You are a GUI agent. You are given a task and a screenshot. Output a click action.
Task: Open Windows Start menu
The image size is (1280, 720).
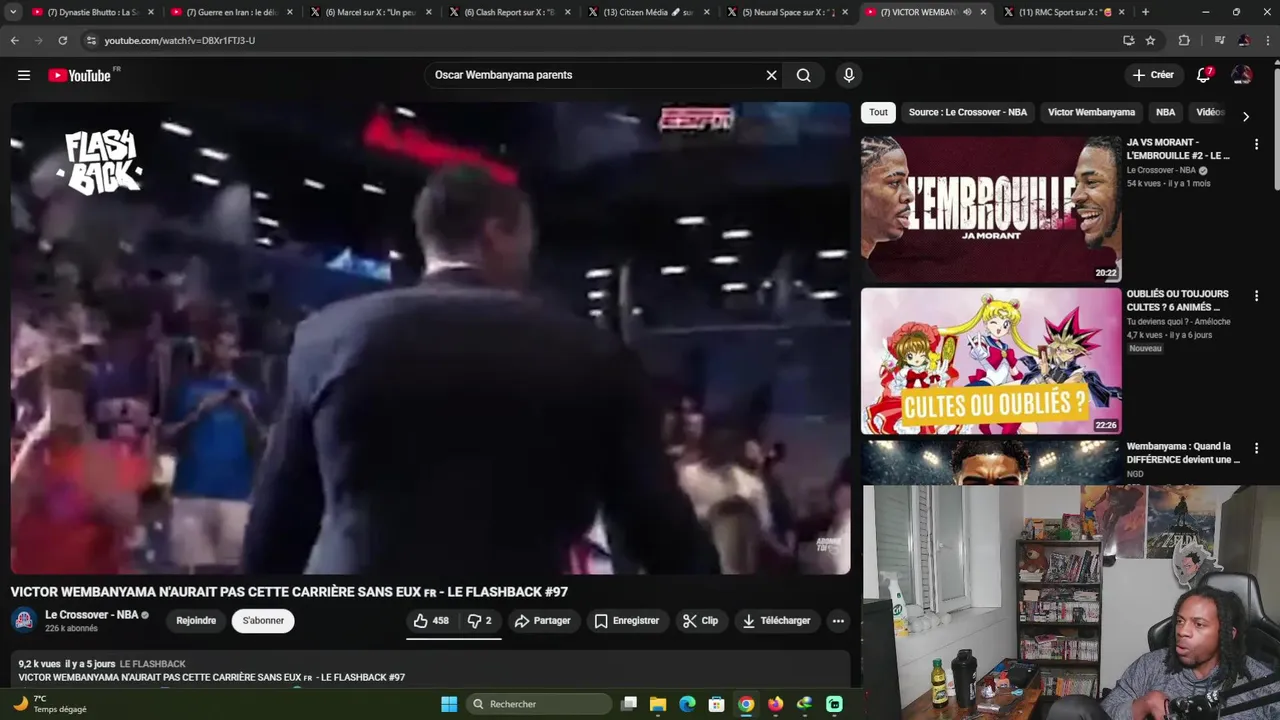[449, 704]
